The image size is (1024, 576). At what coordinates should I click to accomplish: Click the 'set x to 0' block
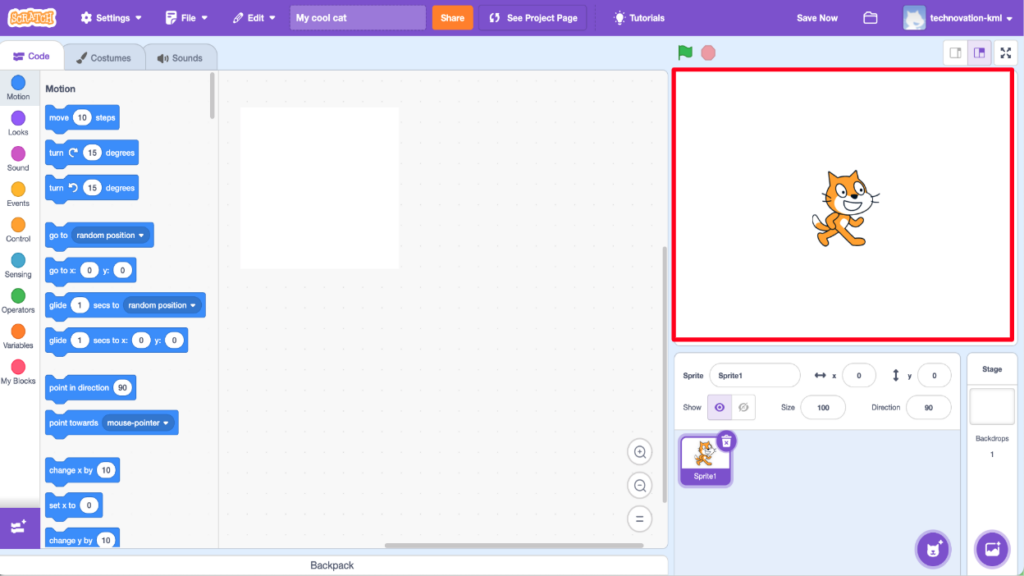pyautogui.click(x=74, y=505)
